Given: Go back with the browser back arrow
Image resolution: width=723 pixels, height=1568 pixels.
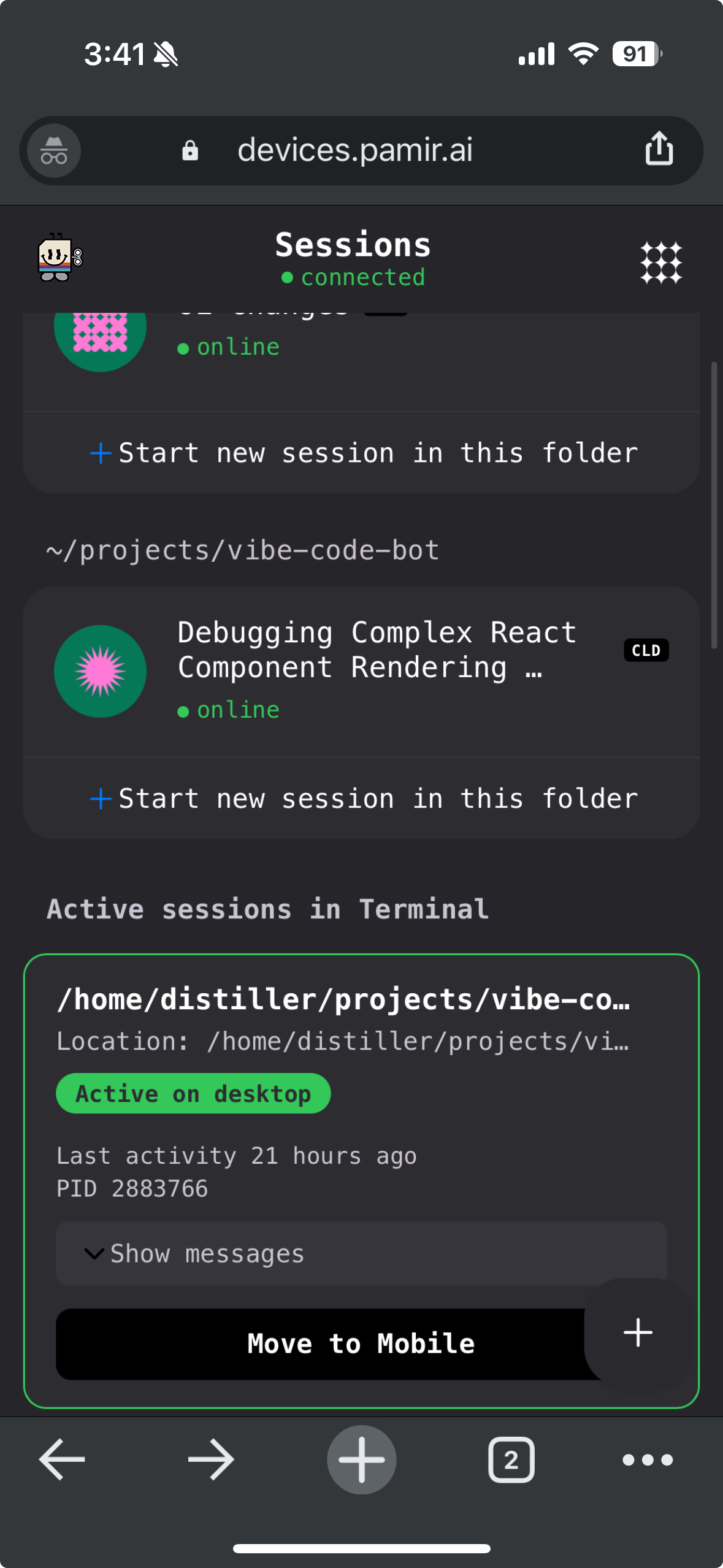Looking at the screenshot, I should pyautogui.click(x=62, y=1459).
